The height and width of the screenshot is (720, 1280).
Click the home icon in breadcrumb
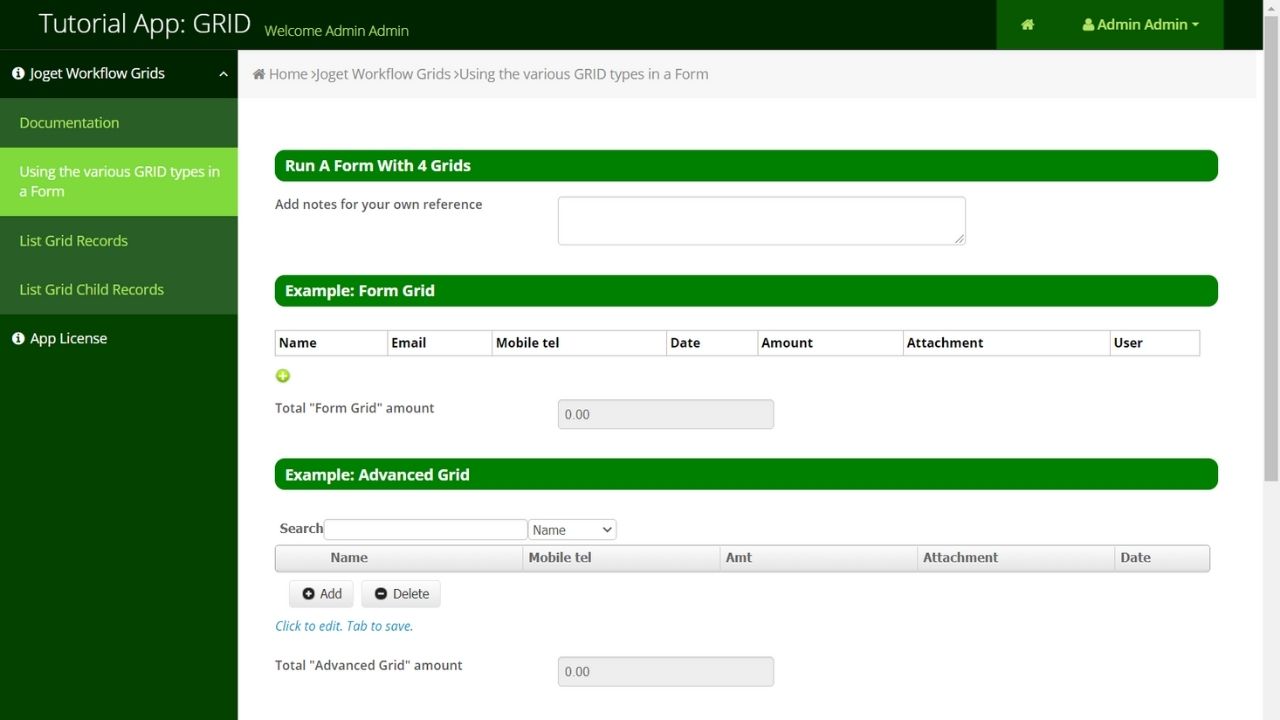[x=259, y=74]
